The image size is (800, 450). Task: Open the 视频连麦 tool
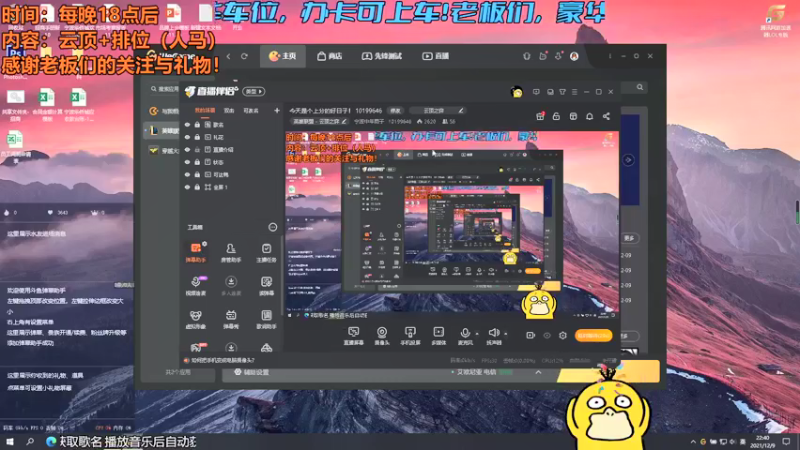195,286
